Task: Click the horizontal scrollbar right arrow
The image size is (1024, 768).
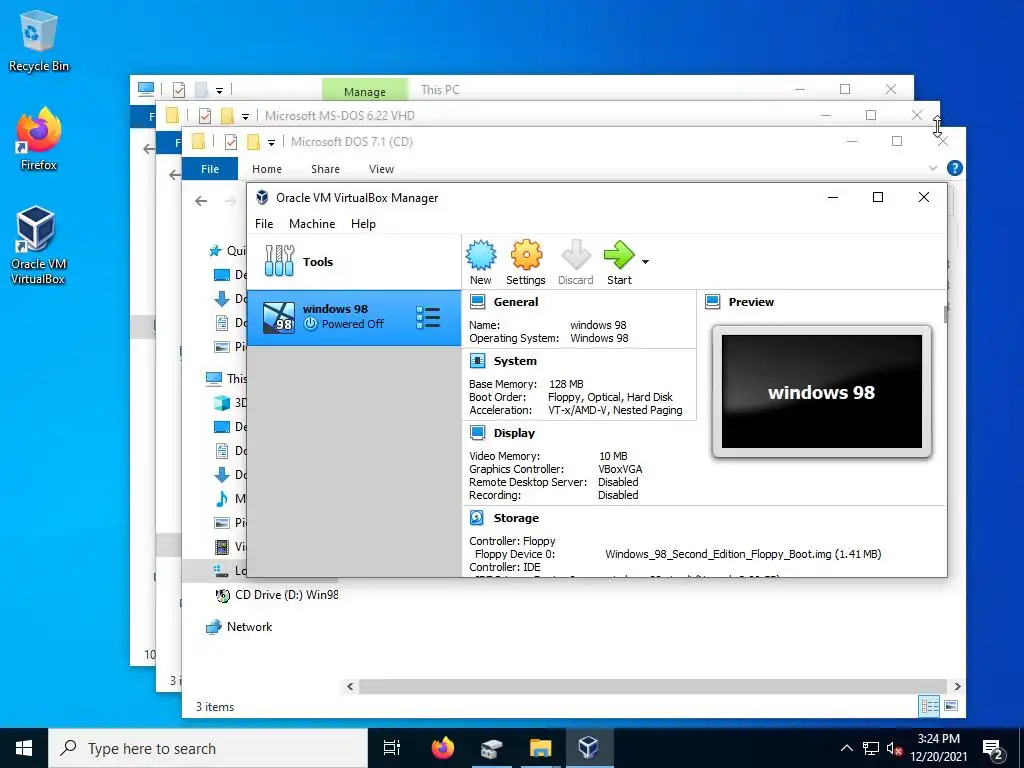Action: pos(957,686)
